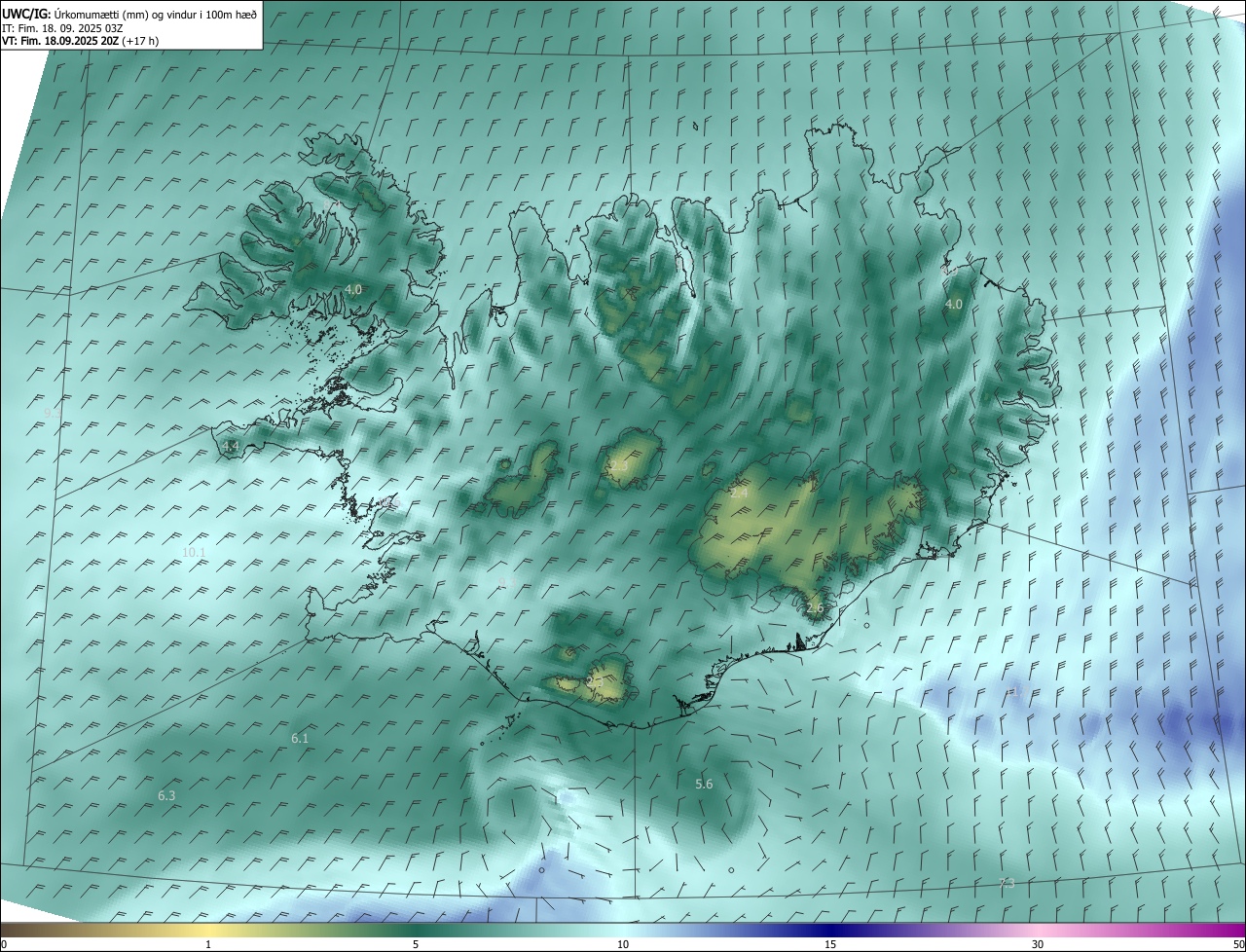The width and height of the screenshot is (1246, 952).
Task: Click the 4.0 value in the Westfjords
Action: click(x=352, y=289)
